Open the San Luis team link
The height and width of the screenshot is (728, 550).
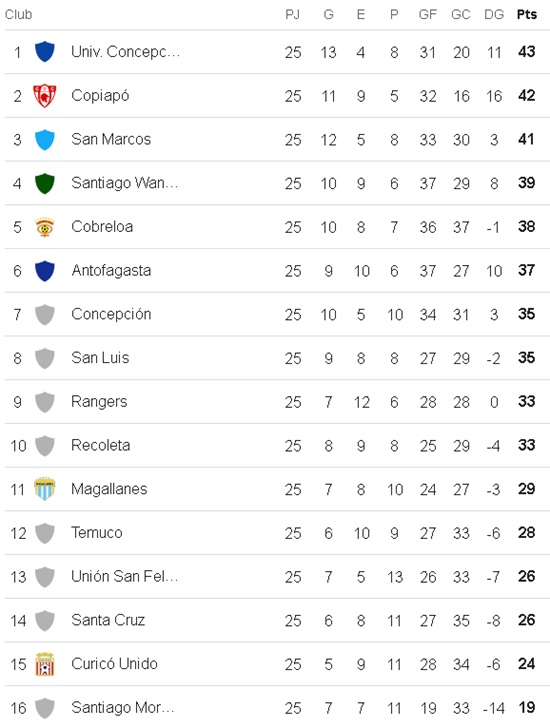pos(100,358)
